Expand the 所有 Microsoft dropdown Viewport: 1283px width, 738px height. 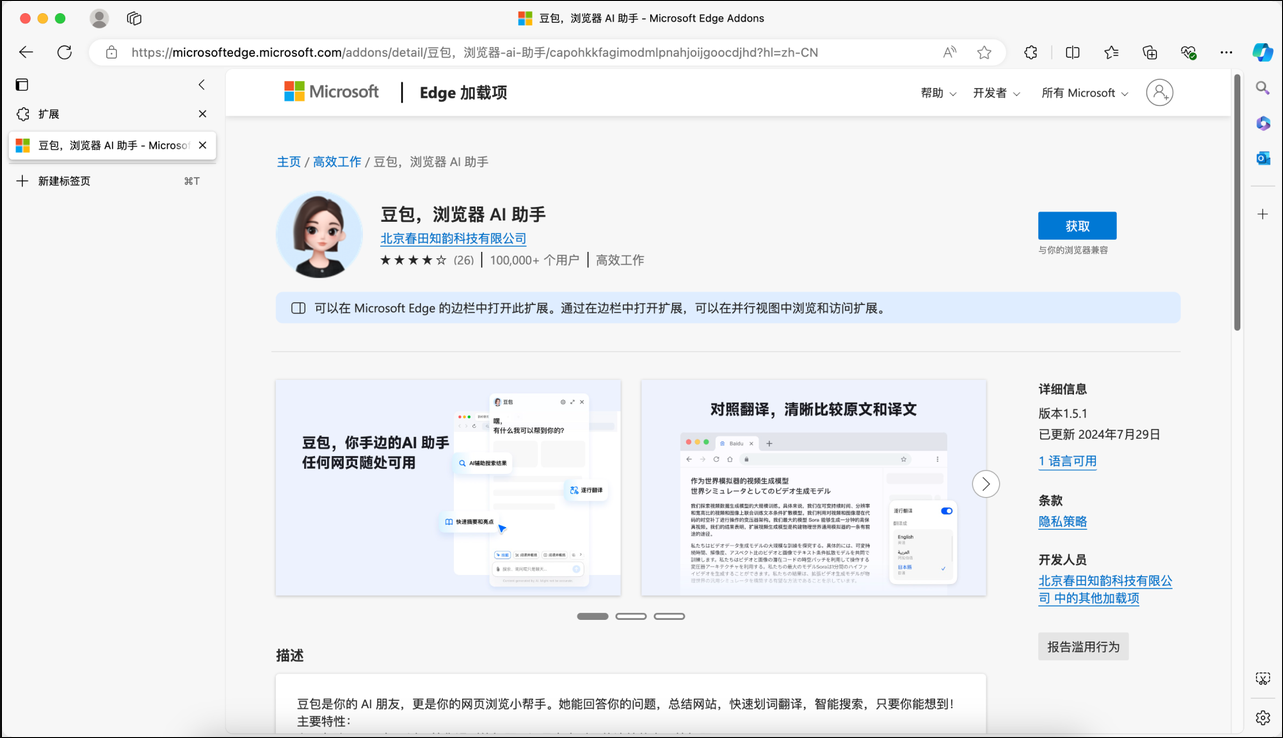(1085, 93)
